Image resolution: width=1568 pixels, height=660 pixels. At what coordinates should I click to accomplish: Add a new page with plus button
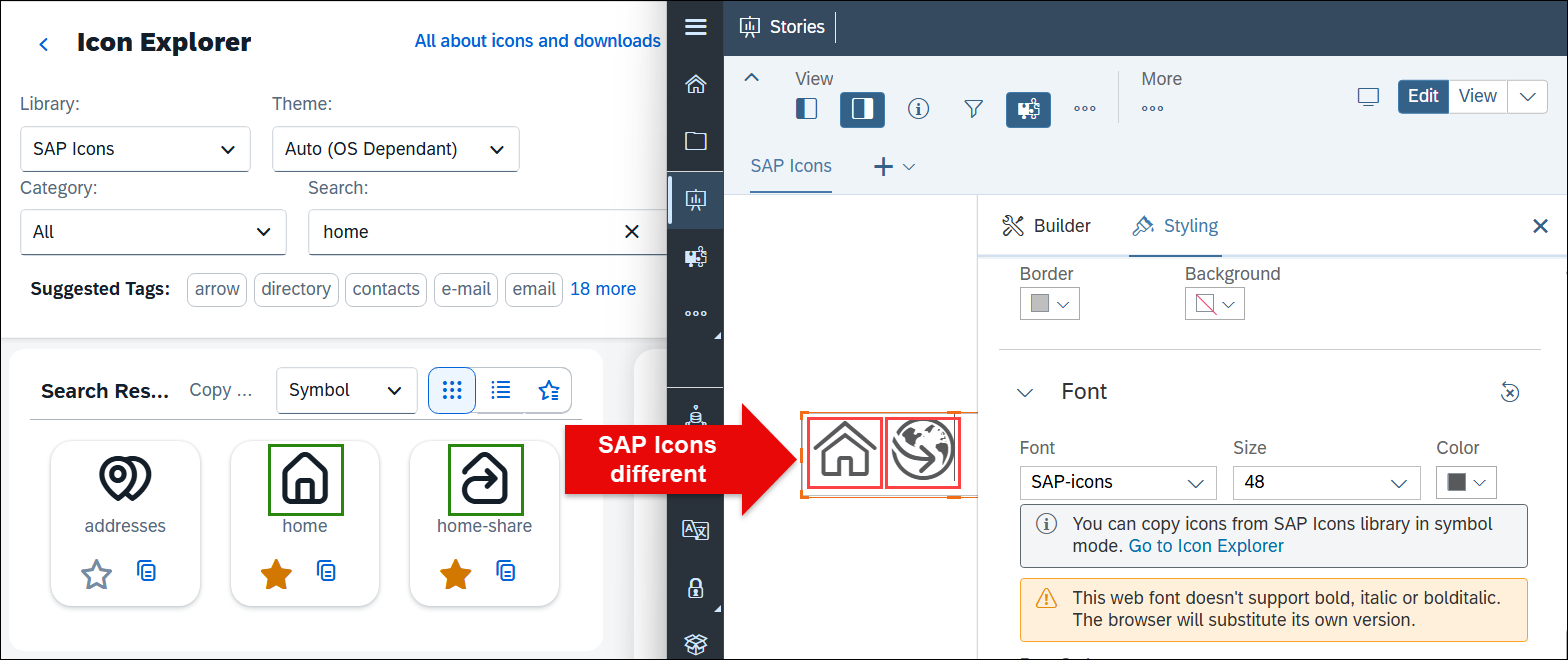click(884, 167)
